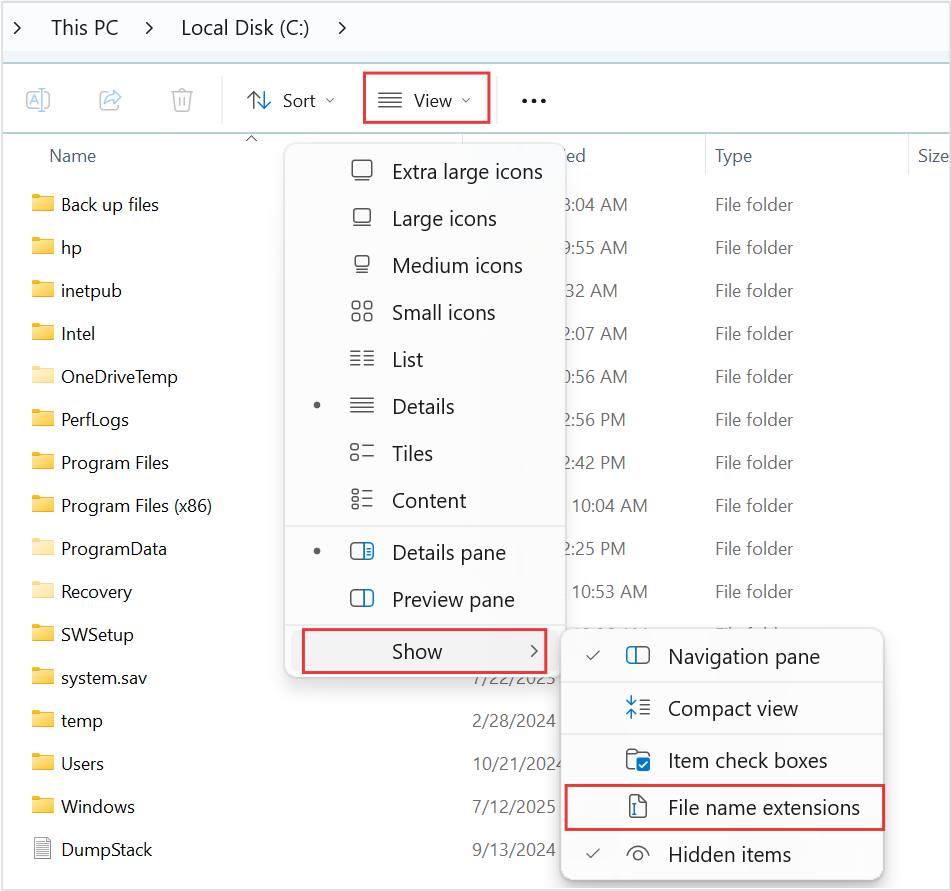Open the Local Disk breadcrumb chevron
Screen dimensions: 951x891
342,28
